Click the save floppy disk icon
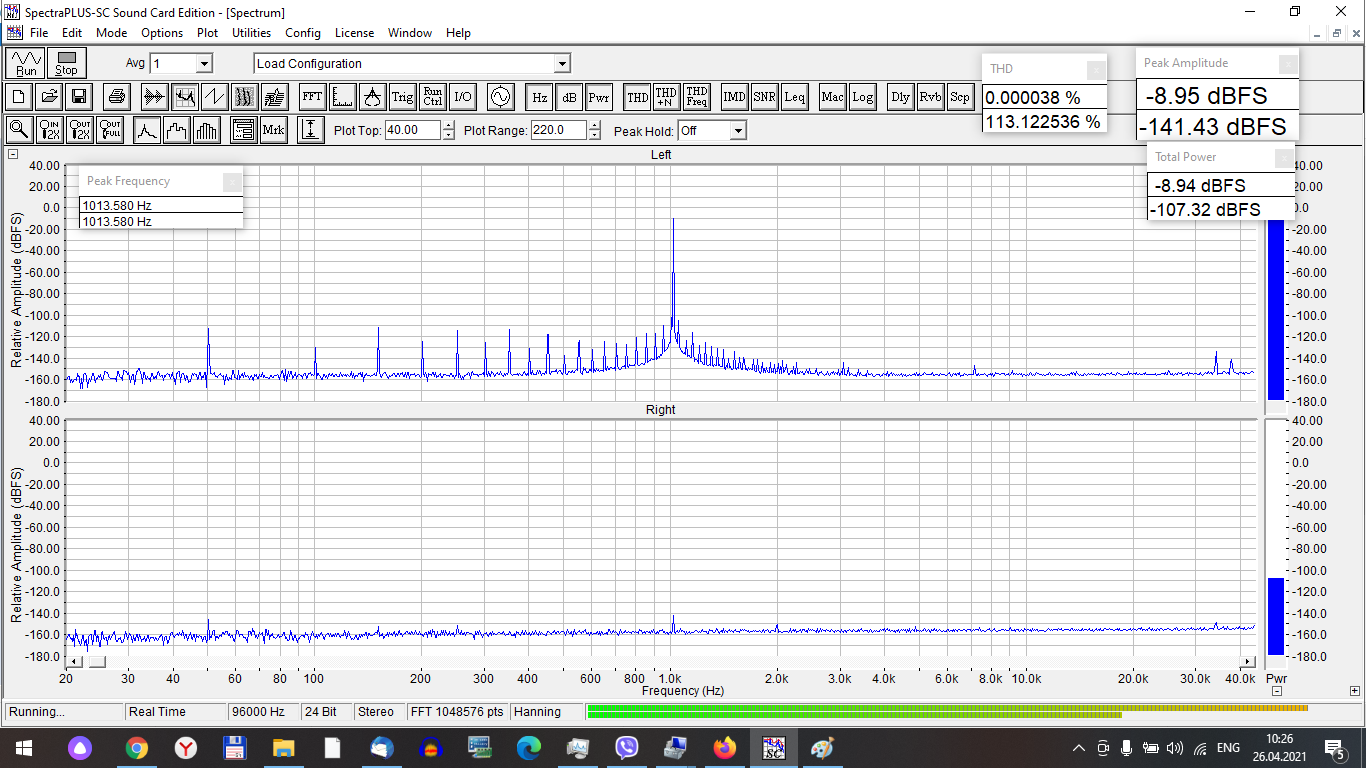1366x768 pixels. pyautogui.click(x=79, y=97)
